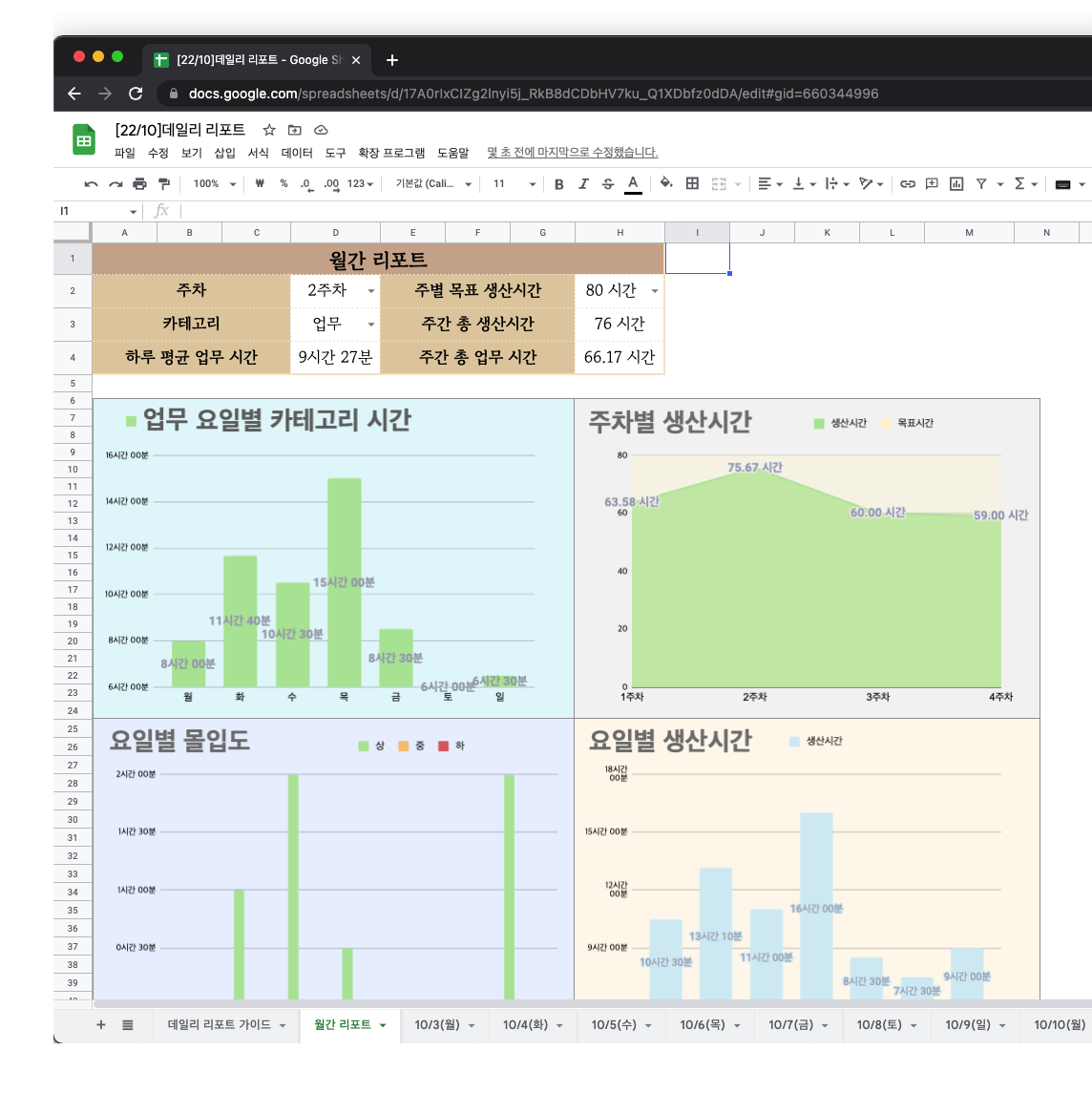Open the font family dropdown
The height and width of the screenshot is (1114, 1092).
click(x=433, y=184)
